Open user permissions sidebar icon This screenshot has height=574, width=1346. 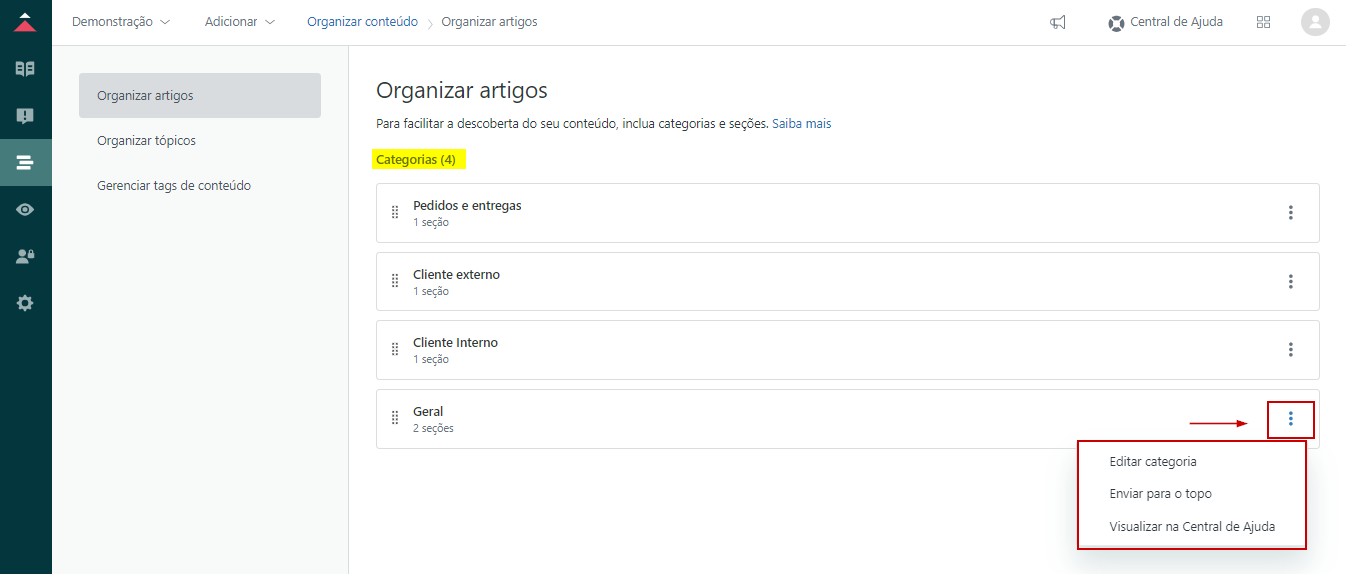25,256
